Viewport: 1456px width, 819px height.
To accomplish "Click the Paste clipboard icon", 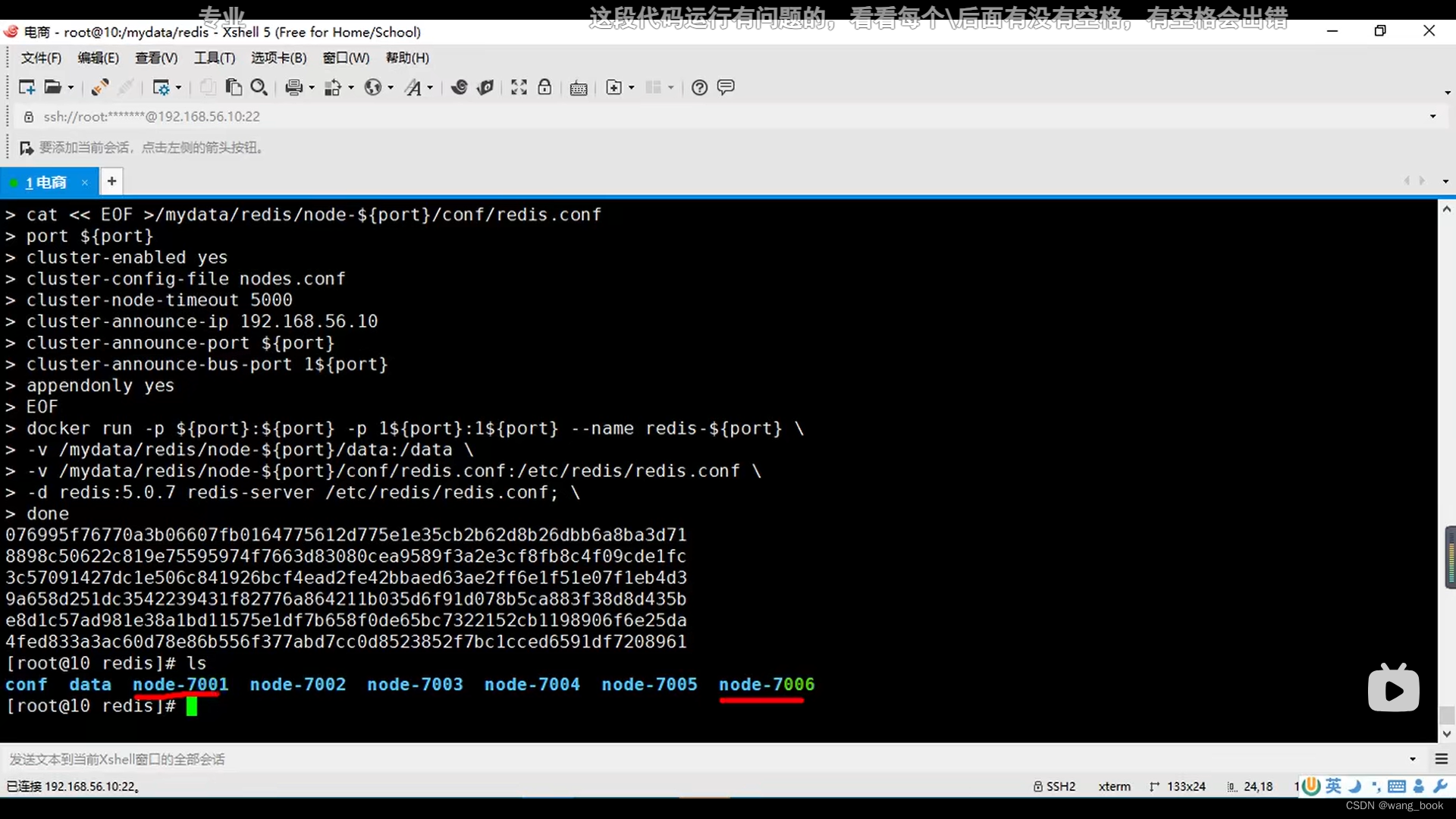I will (x=234, y=88).
